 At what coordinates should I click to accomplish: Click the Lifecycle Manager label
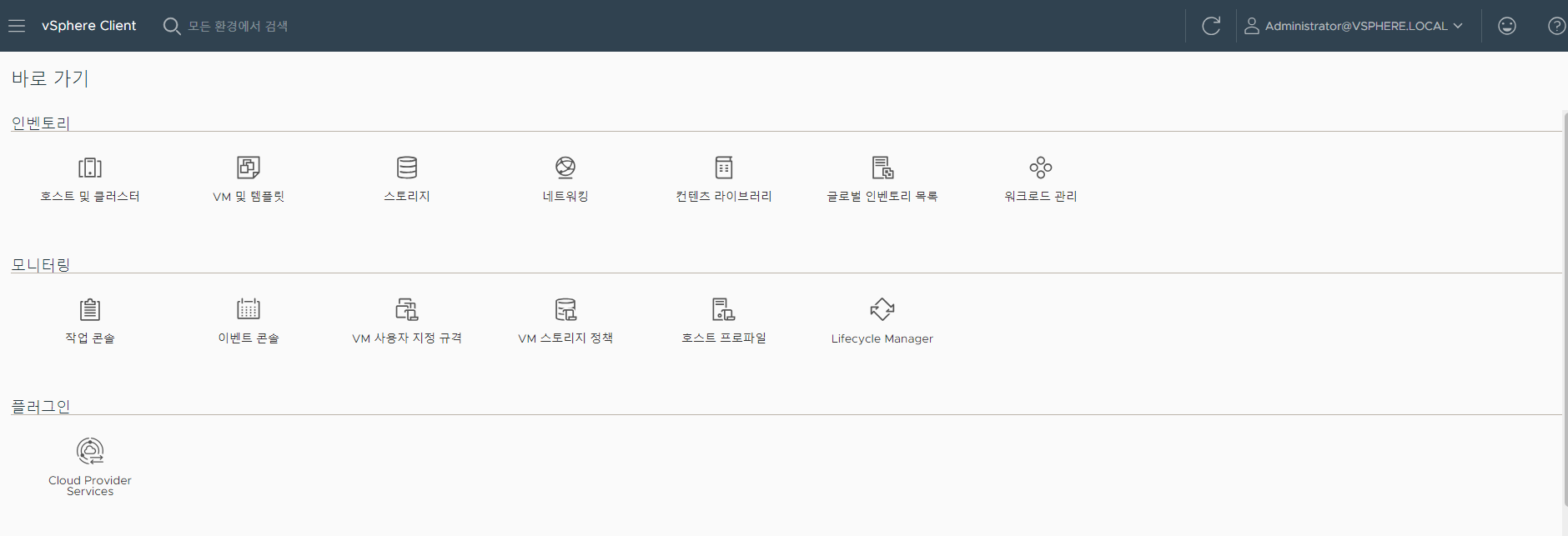[x=882, y=338]
